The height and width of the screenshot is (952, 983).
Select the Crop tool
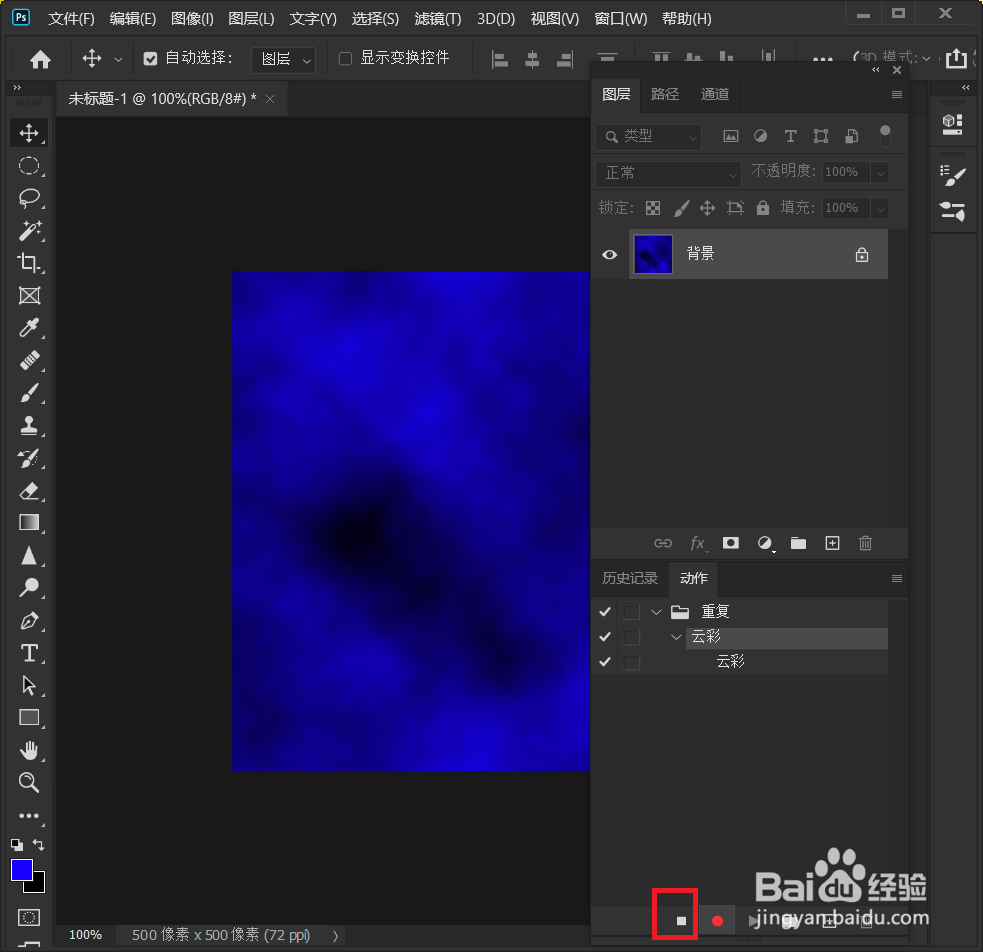click(x=29, y=264)
